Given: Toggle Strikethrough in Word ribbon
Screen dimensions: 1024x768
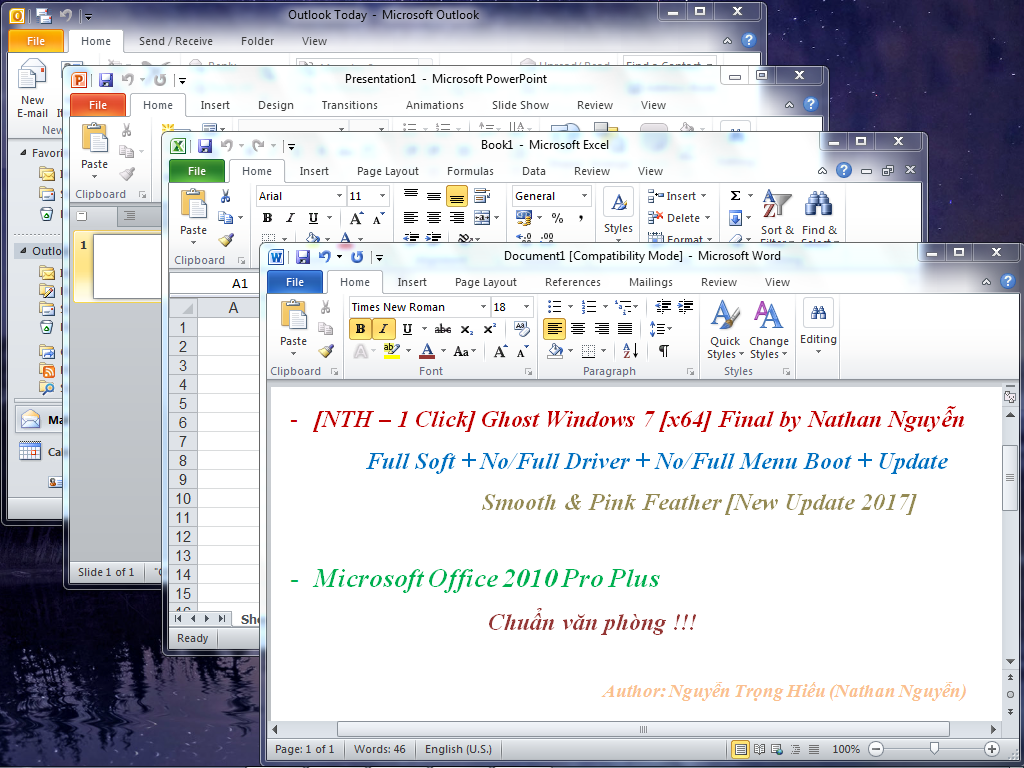Looking at the screenshot, I should point(443,329).
